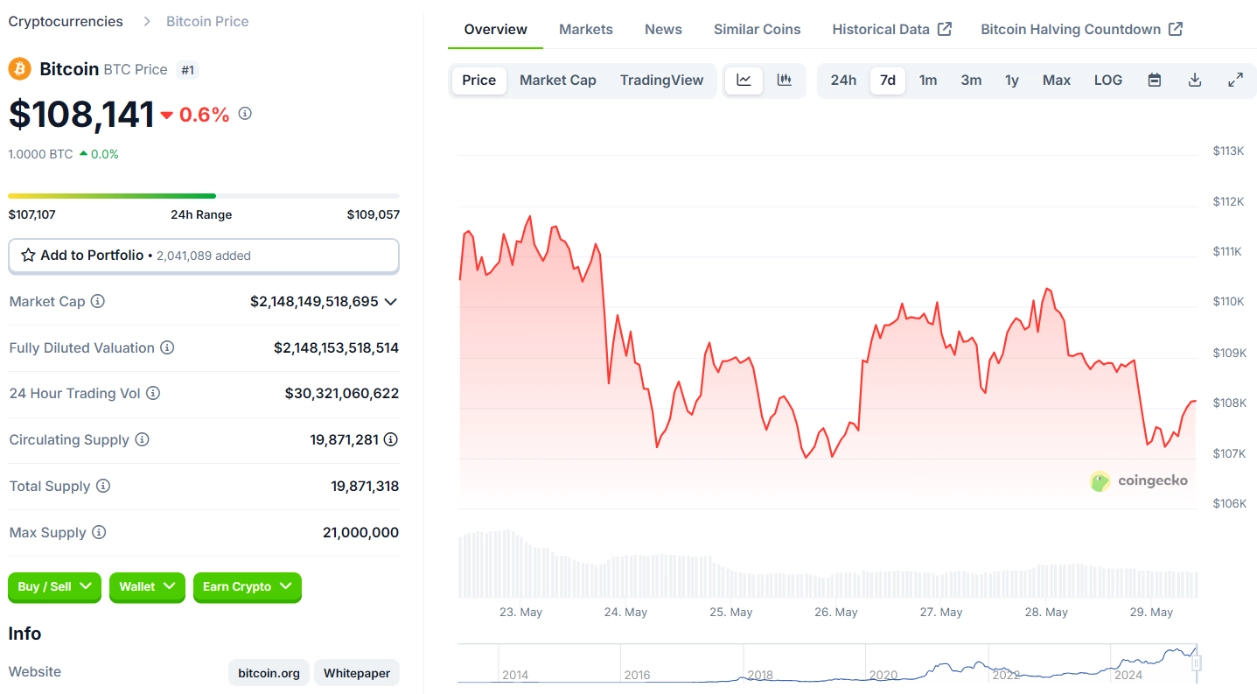Click the $109,057 range high value
Screen dimensions: 1257x694
pos(373,215)
